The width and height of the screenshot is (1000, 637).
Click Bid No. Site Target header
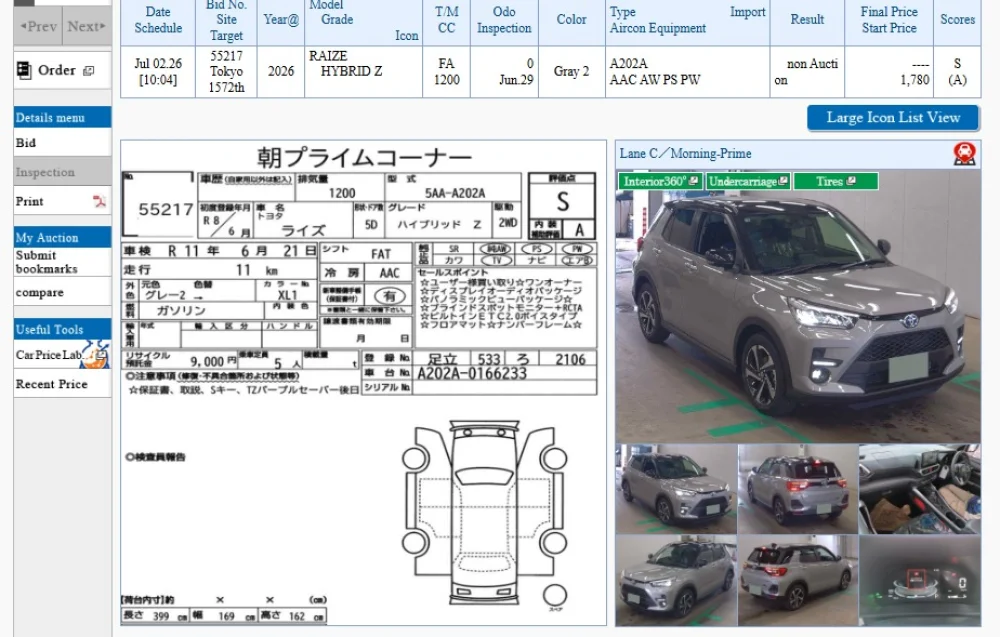click(x=226, y=20)
